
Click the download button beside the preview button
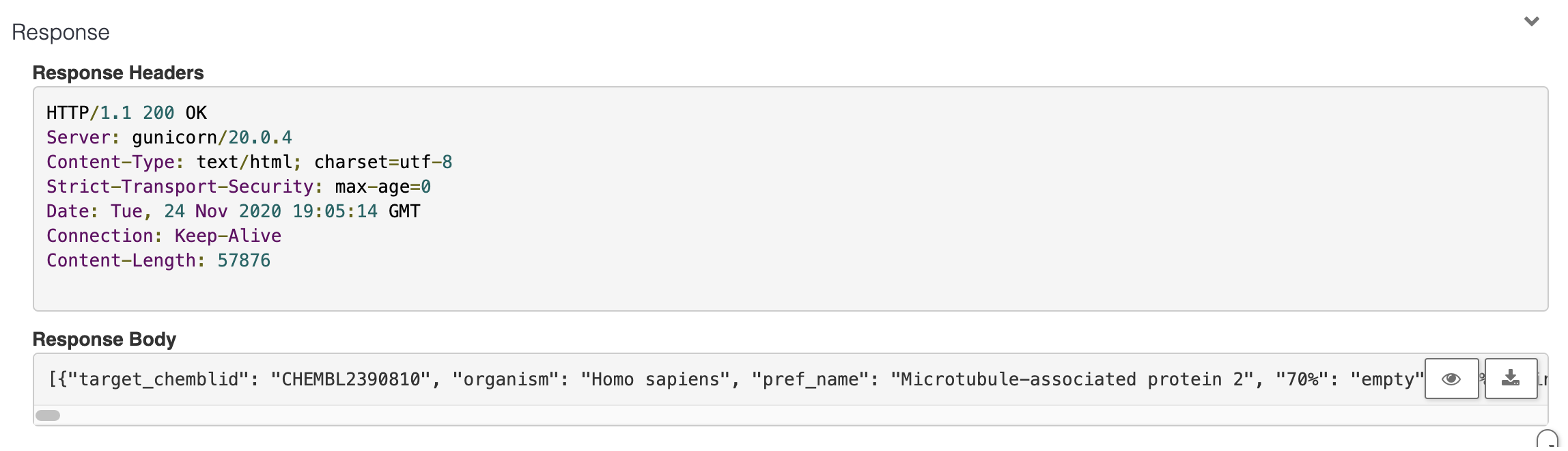click(x=1509, y=379)
